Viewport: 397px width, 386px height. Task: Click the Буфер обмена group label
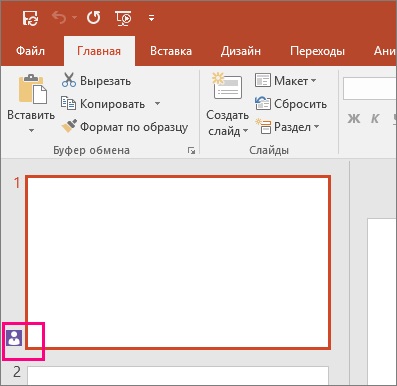[x=91, y=150]
